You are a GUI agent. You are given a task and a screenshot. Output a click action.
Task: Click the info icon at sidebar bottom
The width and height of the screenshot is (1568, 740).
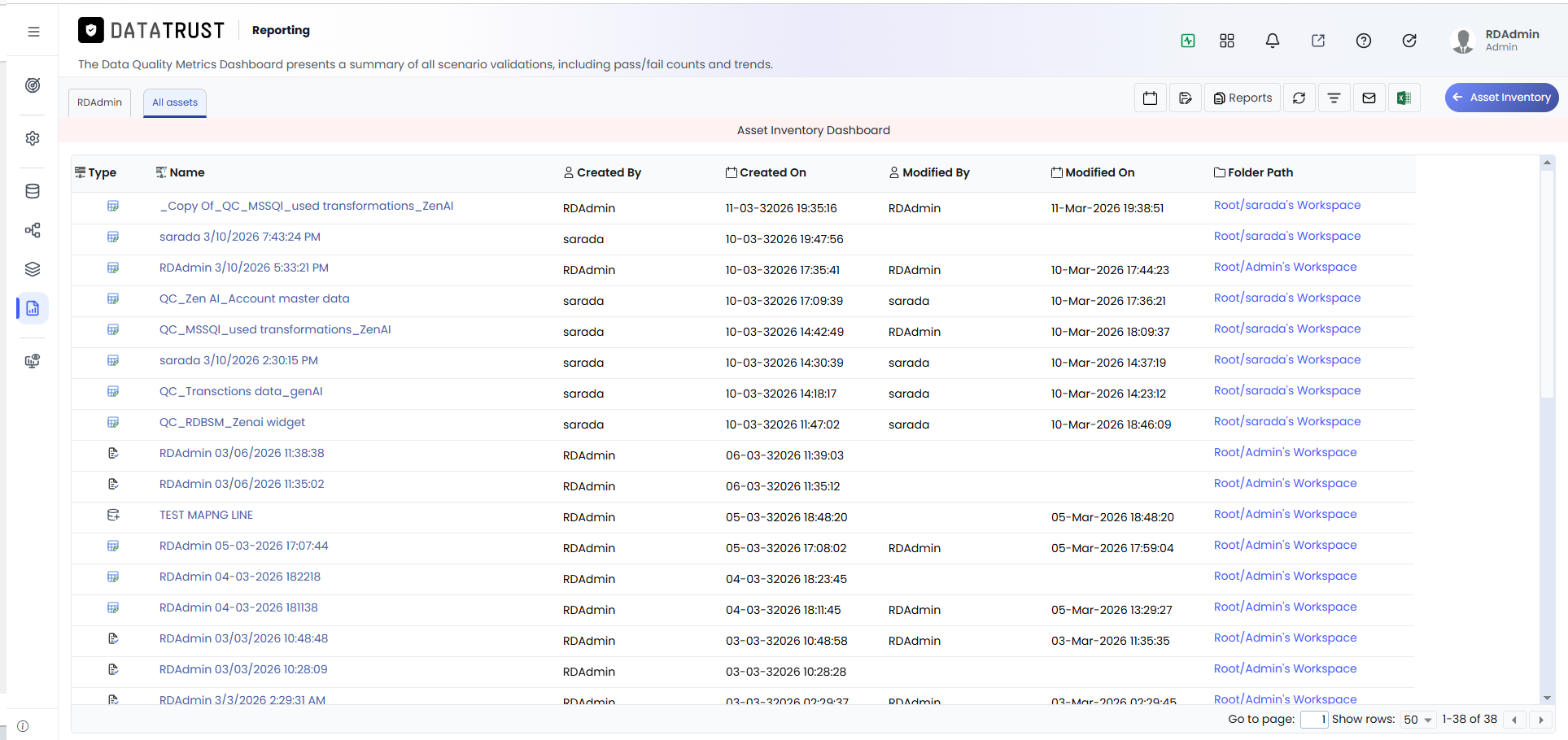pos(23,726)
